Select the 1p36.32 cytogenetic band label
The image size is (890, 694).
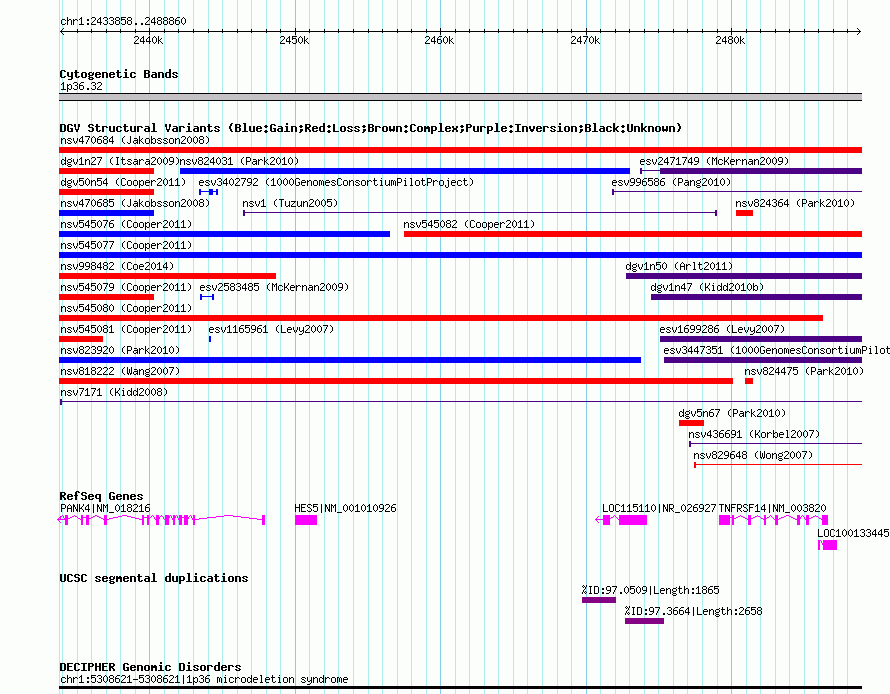click(x=81, y=86)
